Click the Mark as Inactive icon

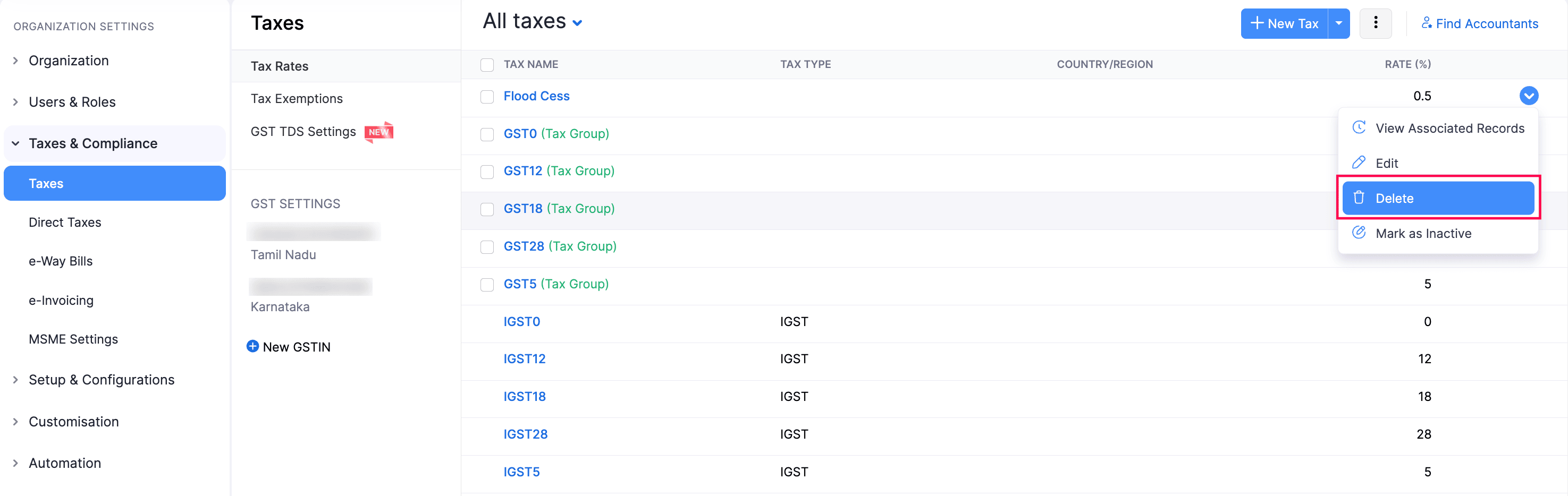[x=1359, y=234]
